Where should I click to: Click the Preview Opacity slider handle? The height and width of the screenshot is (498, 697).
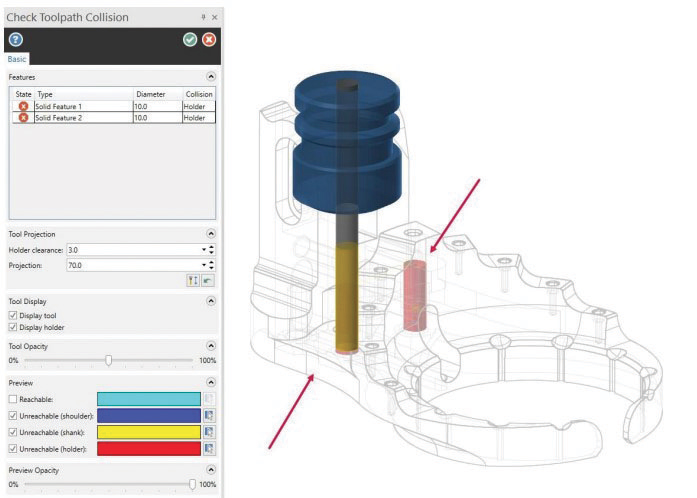192,484
